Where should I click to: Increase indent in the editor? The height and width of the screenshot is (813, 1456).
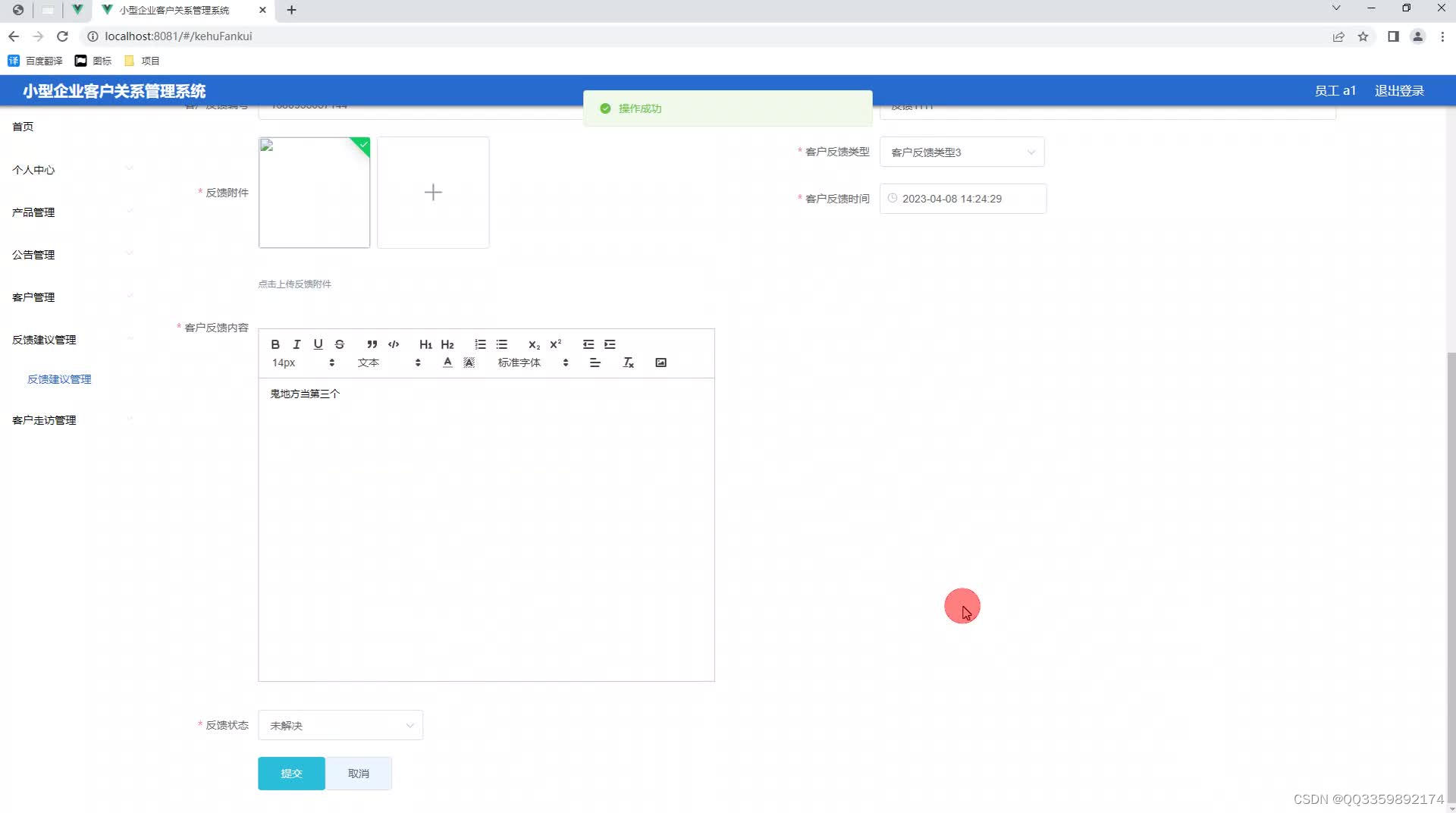(610, 344)
